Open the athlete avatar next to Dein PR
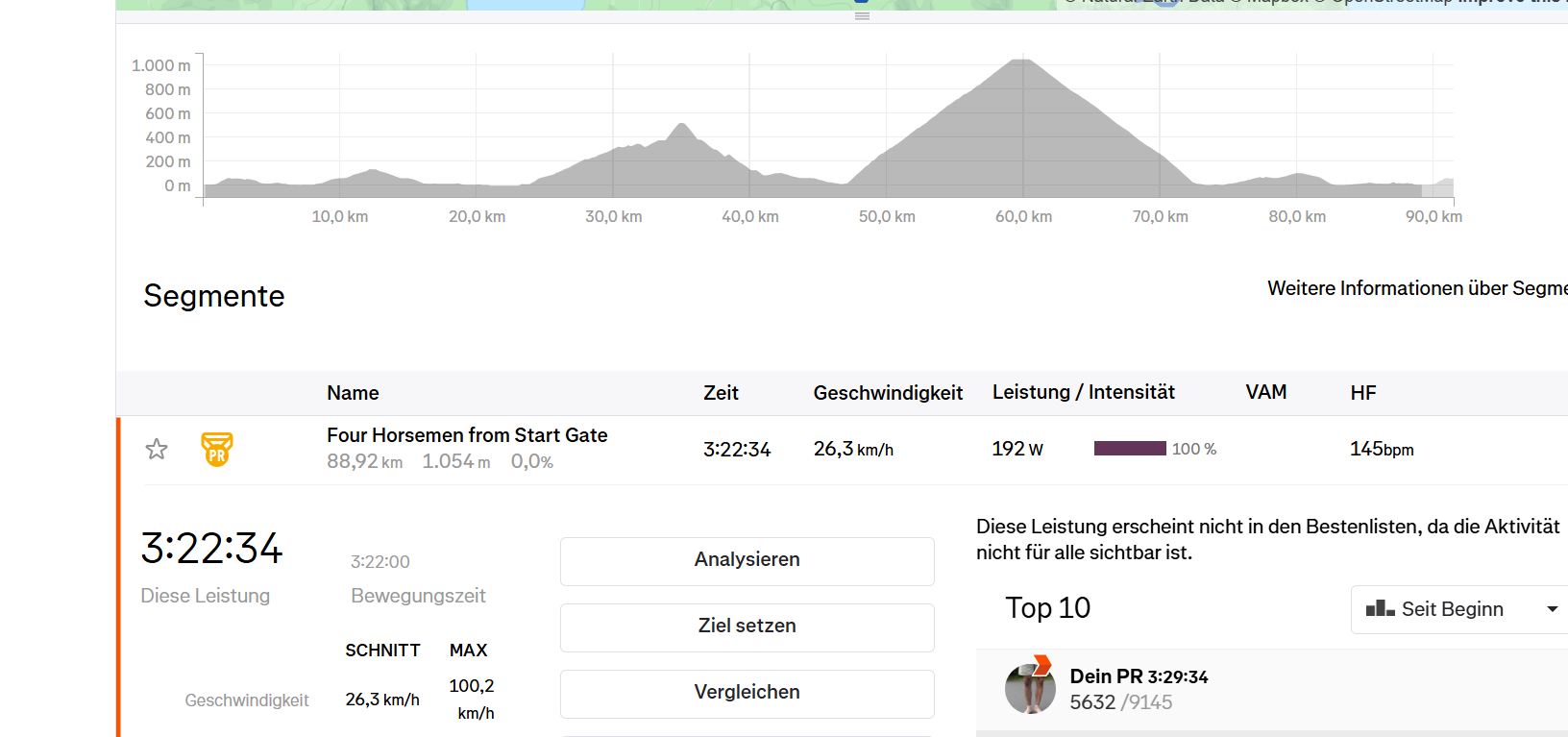Screen dimensions: 1568x737 [1029, 691]
